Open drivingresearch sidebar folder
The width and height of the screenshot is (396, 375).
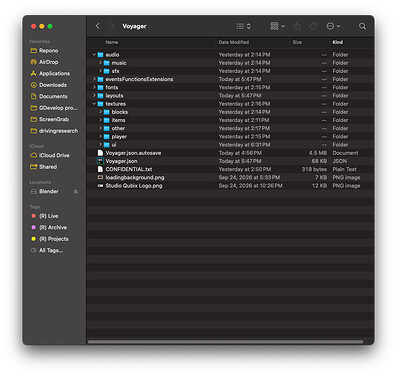tap(58, 131)
